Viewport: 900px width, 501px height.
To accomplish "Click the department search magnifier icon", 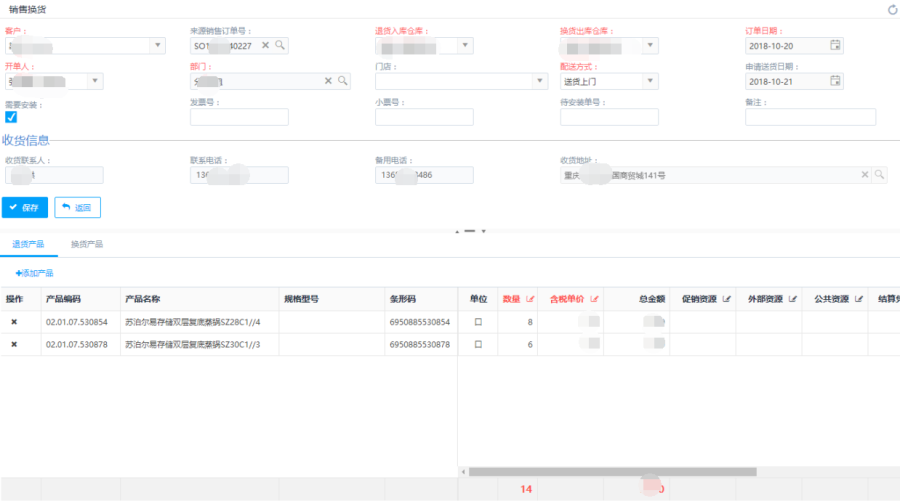I will tap(342, 81).
